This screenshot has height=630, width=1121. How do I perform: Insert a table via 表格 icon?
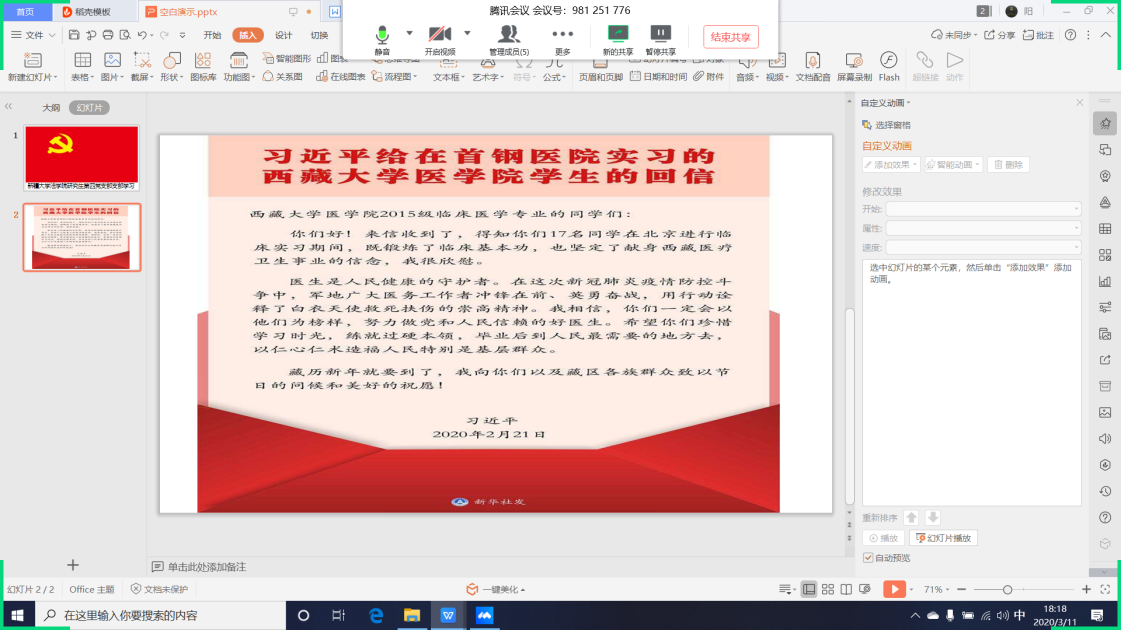click(81, 62)
